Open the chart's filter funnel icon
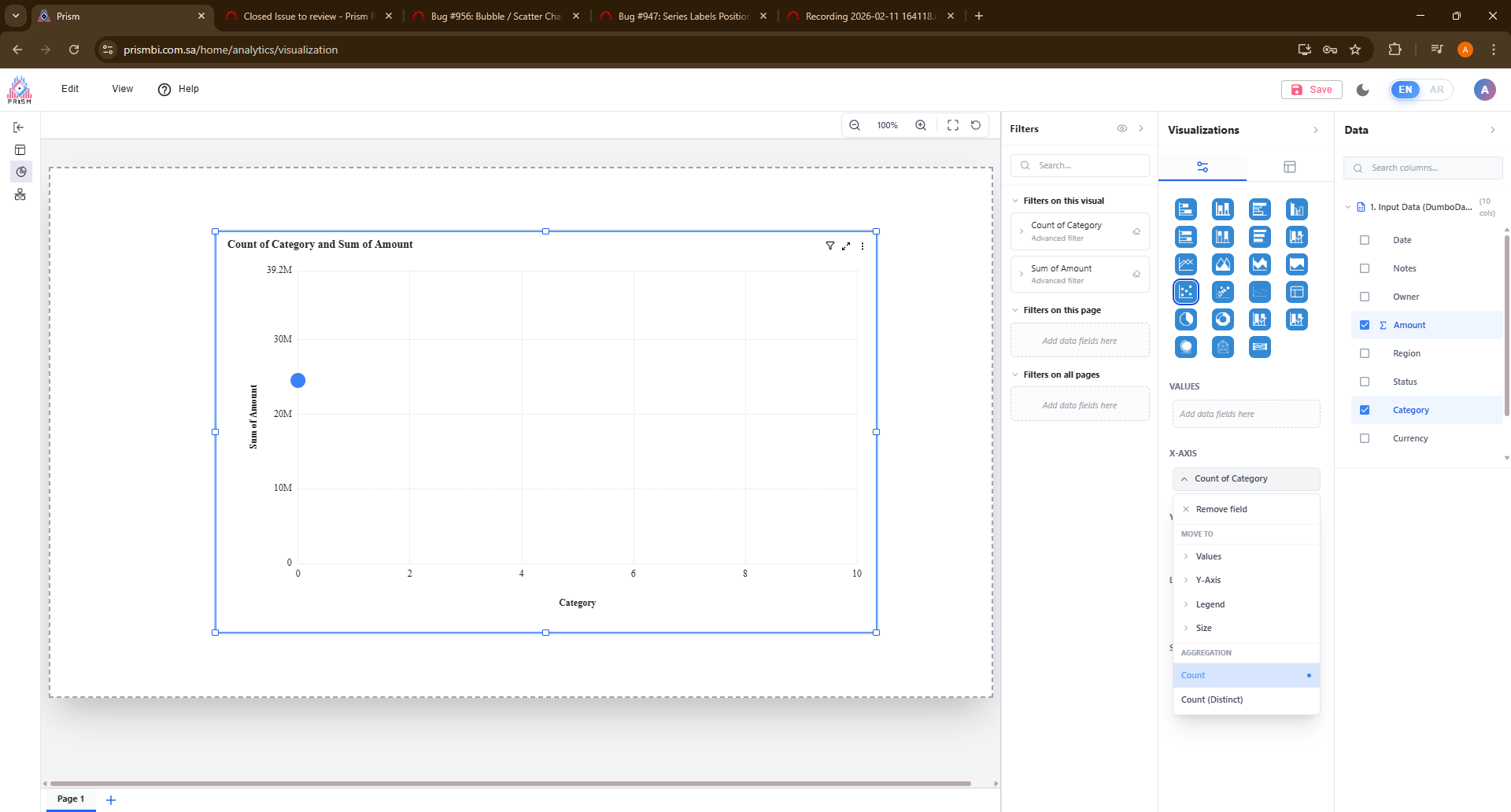1511x812 pixels. pyautogui.click(x=829, y=246)
